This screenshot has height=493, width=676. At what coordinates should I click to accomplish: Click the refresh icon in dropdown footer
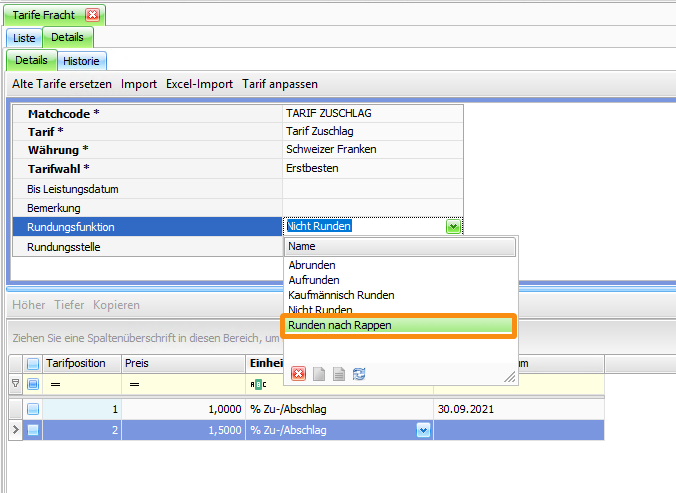coord(359,373)
